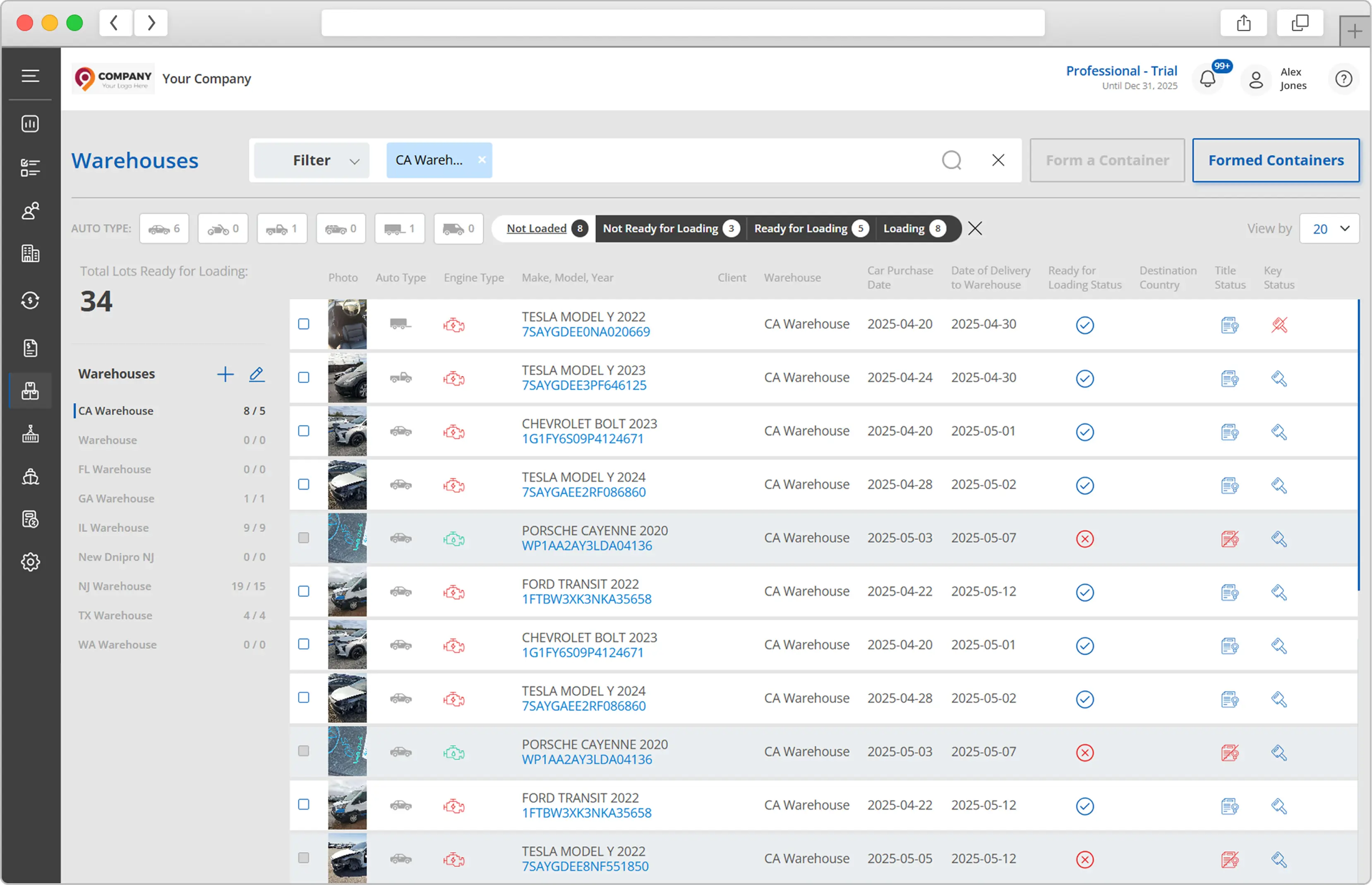This screenshot has height=885, width=1372.
Task: Open the dashboard chart icon in sidebar
Action: [x=31, y=124]
